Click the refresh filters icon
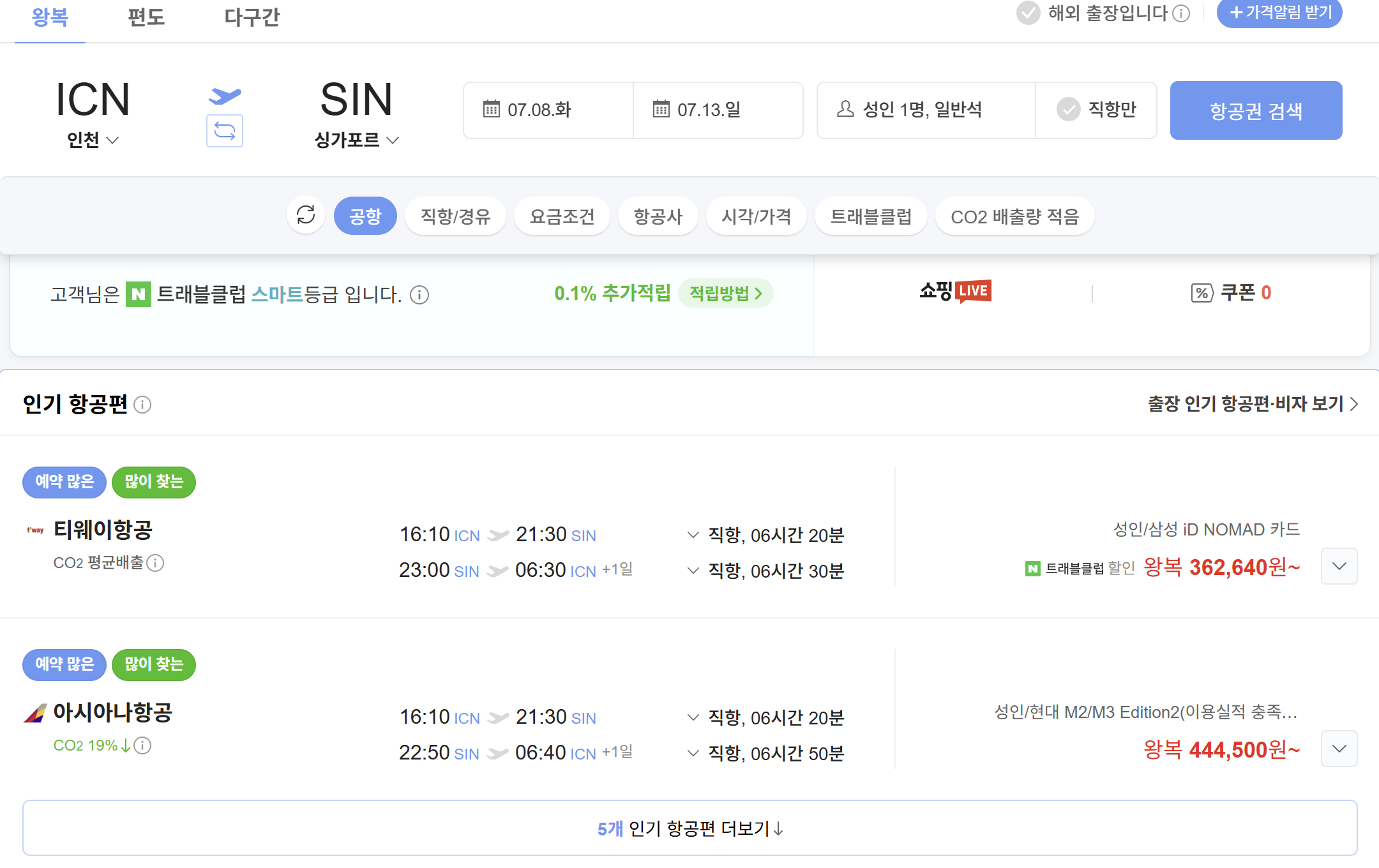1379x868 pixels. click(x=306, y=216)
